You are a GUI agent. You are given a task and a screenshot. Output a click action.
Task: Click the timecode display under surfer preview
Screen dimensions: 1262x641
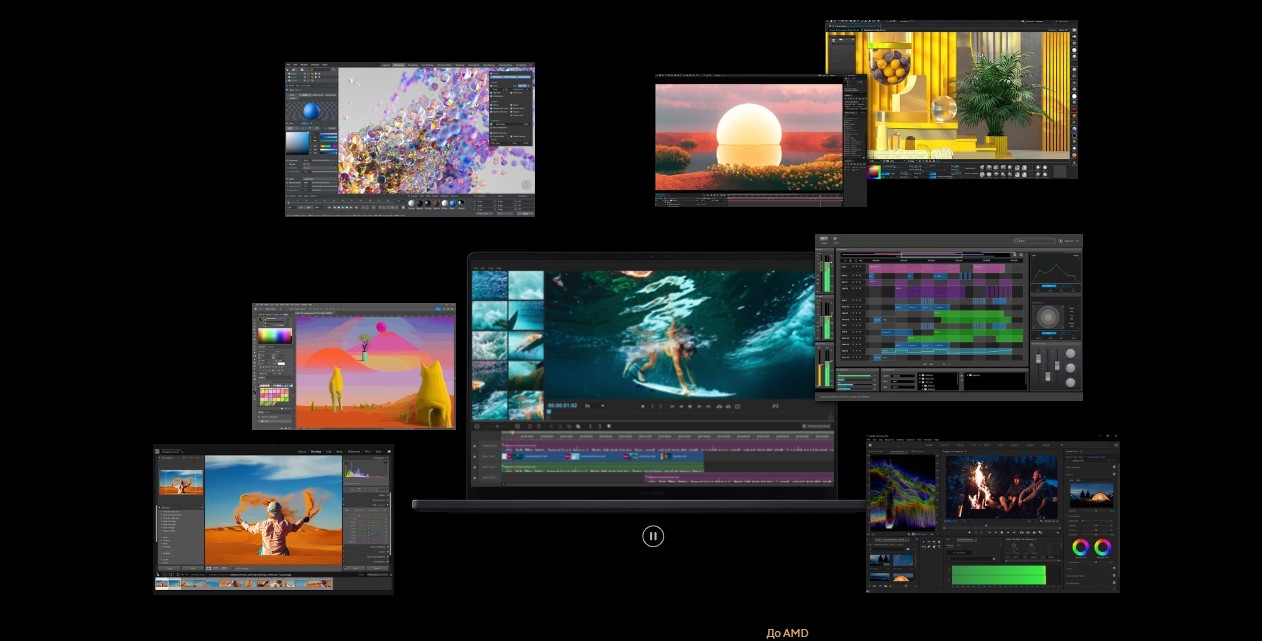tap(563, 405)
